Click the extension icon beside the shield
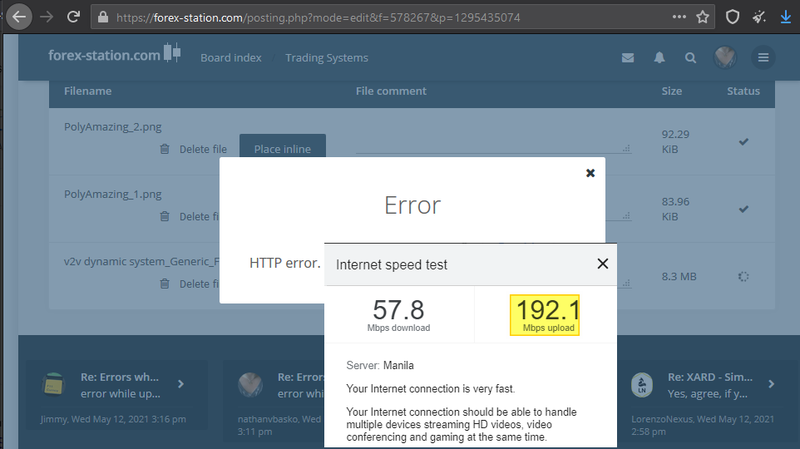The height and width of the screenshot is (449, 800). pos(759,17)
